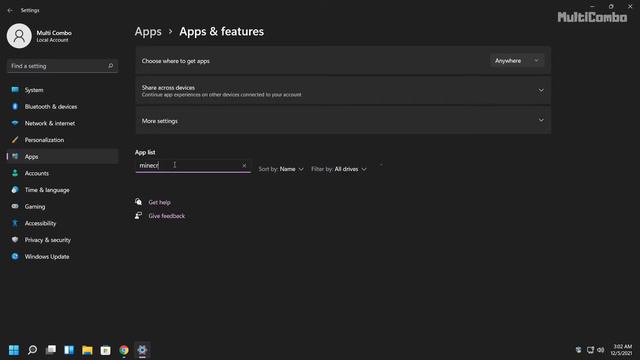
Task: Expand the Share across devices section
Action: (343, 91)
